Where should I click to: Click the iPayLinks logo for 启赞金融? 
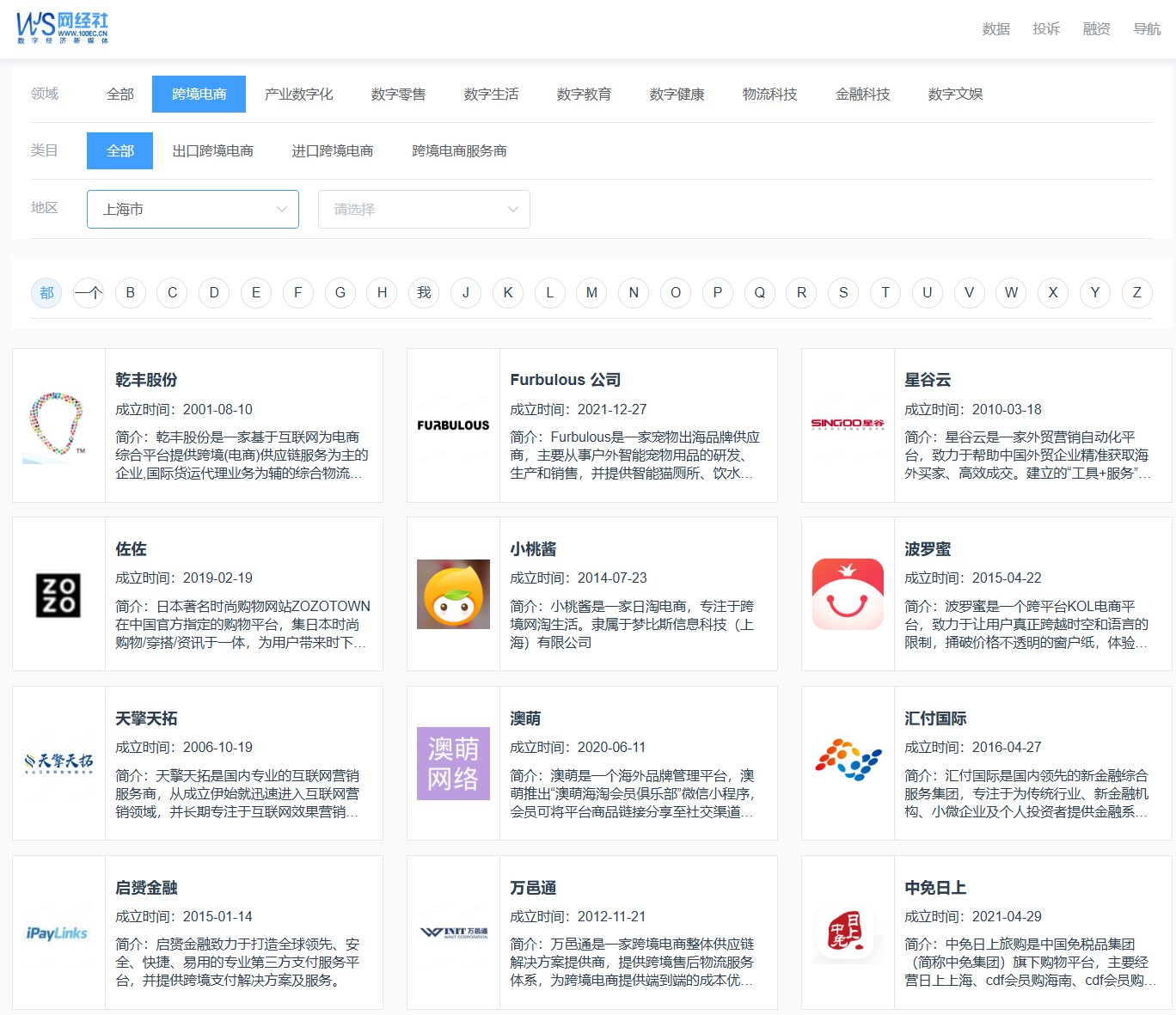coord(58,932)
